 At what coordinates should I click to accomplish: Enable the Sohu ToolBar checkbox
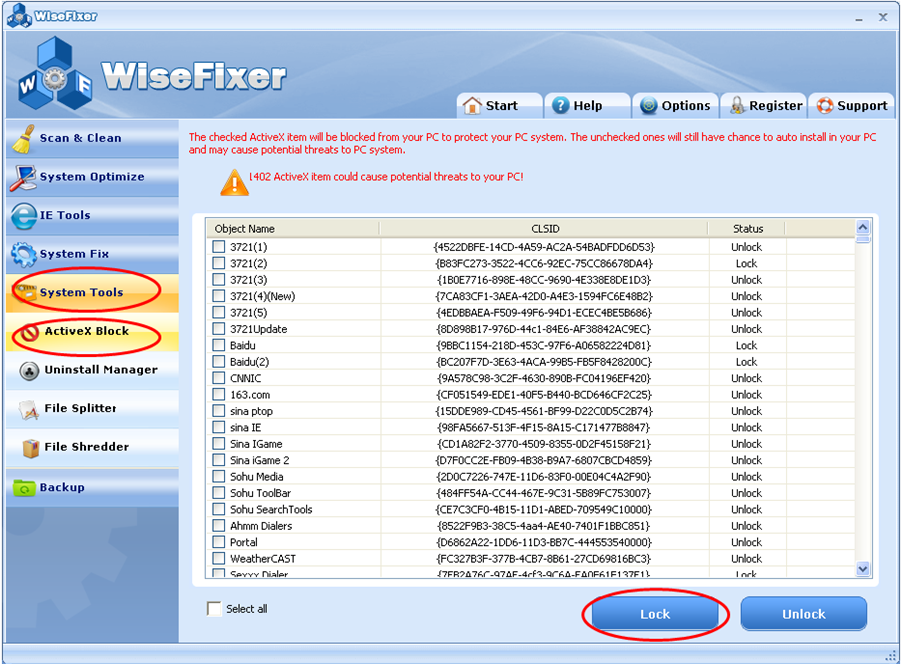click(218, 493)
